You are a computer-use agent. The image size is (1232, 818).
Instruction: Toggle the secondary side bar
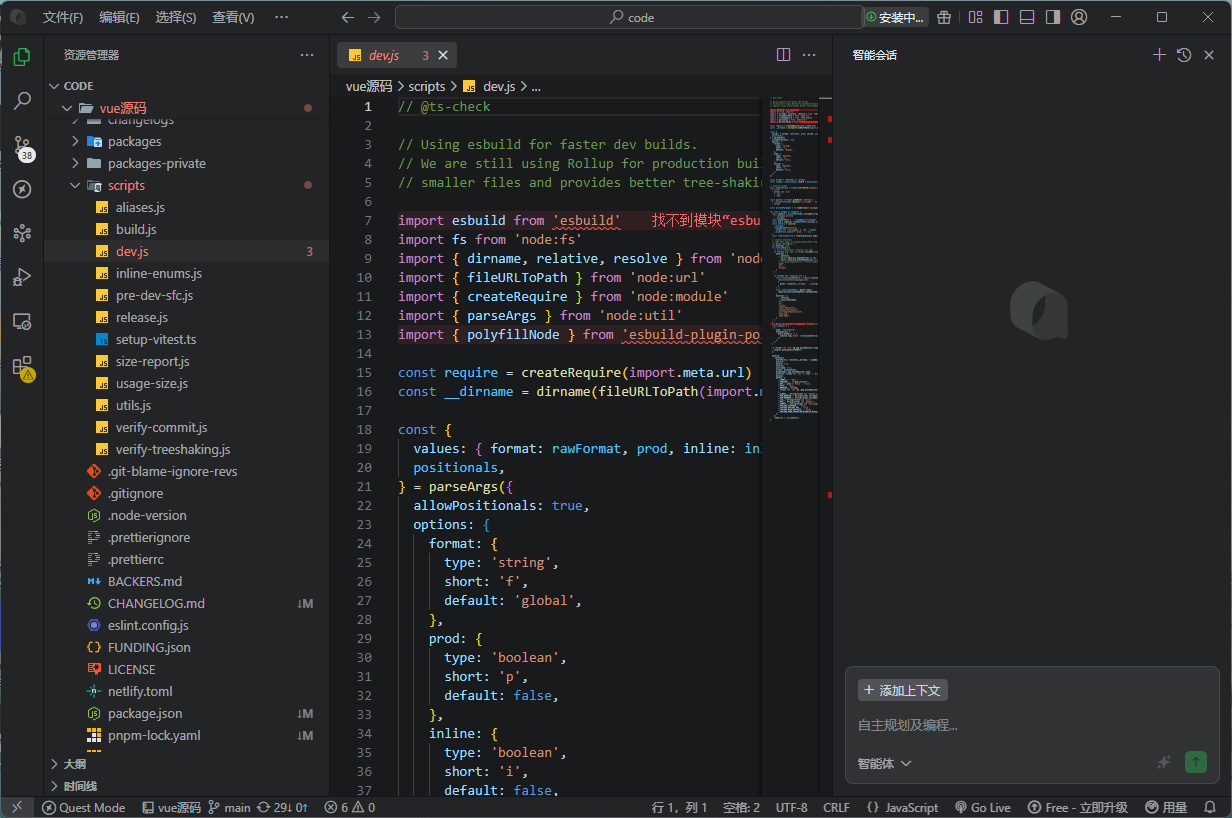click(1053, 17)
